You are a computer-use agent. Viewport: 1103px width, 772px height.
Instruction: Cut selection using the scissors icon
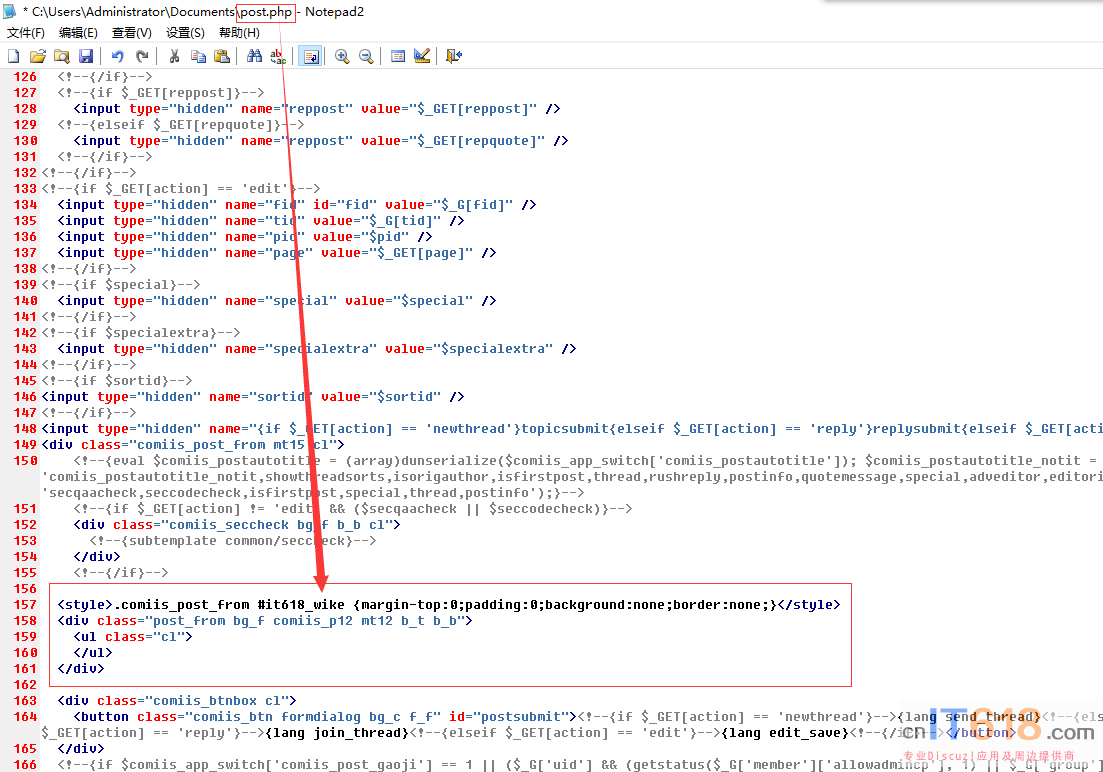[174, 56]
